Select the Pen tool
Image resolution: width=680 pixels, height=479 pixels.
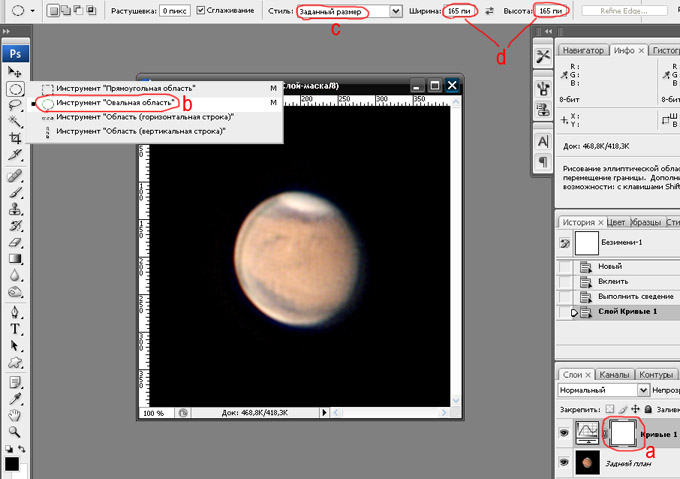click(x=14, y=311)
